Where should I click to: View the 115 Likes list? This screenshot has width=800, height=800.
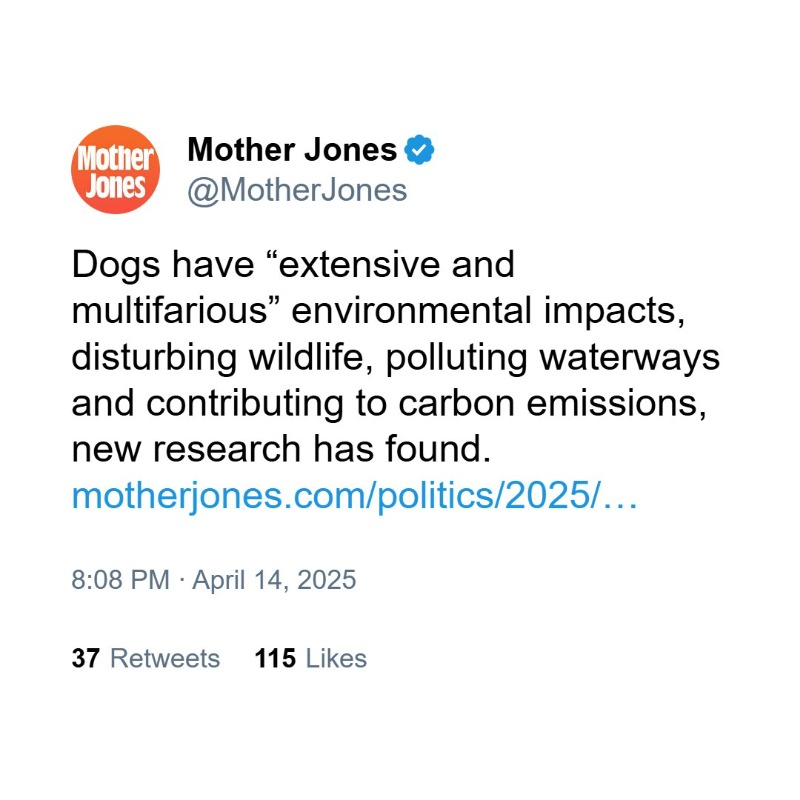point(311,659)
